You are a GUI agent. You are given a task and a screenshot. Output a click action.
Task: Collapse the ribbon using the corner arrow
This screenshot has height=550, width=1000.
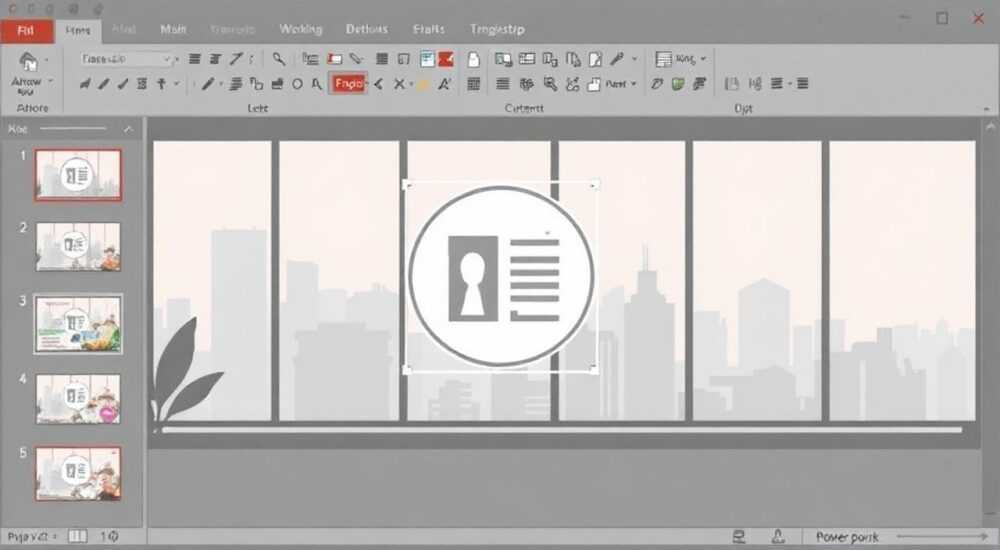[x=987, y=109]
